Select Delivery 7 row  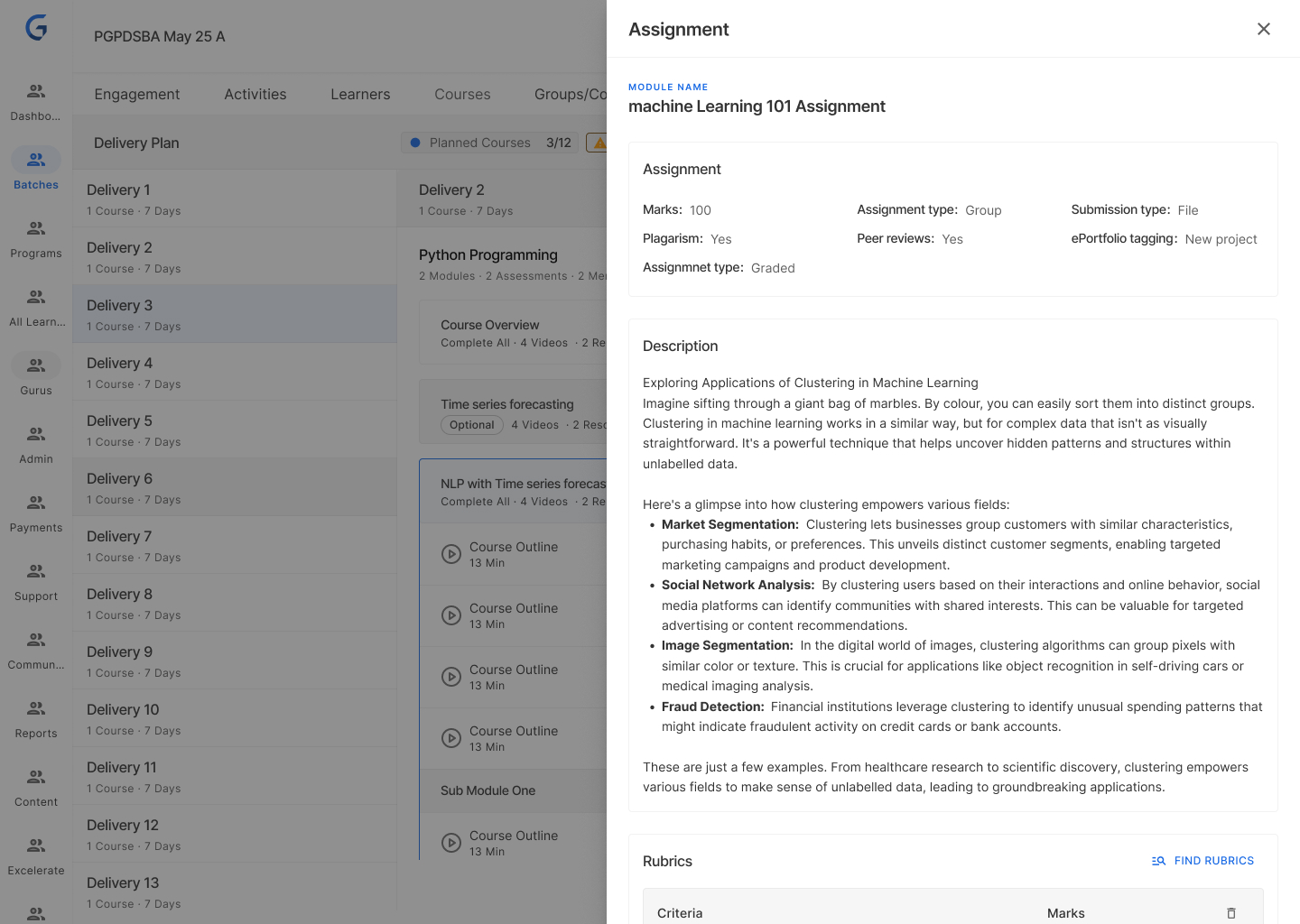(x=235, y=545)
